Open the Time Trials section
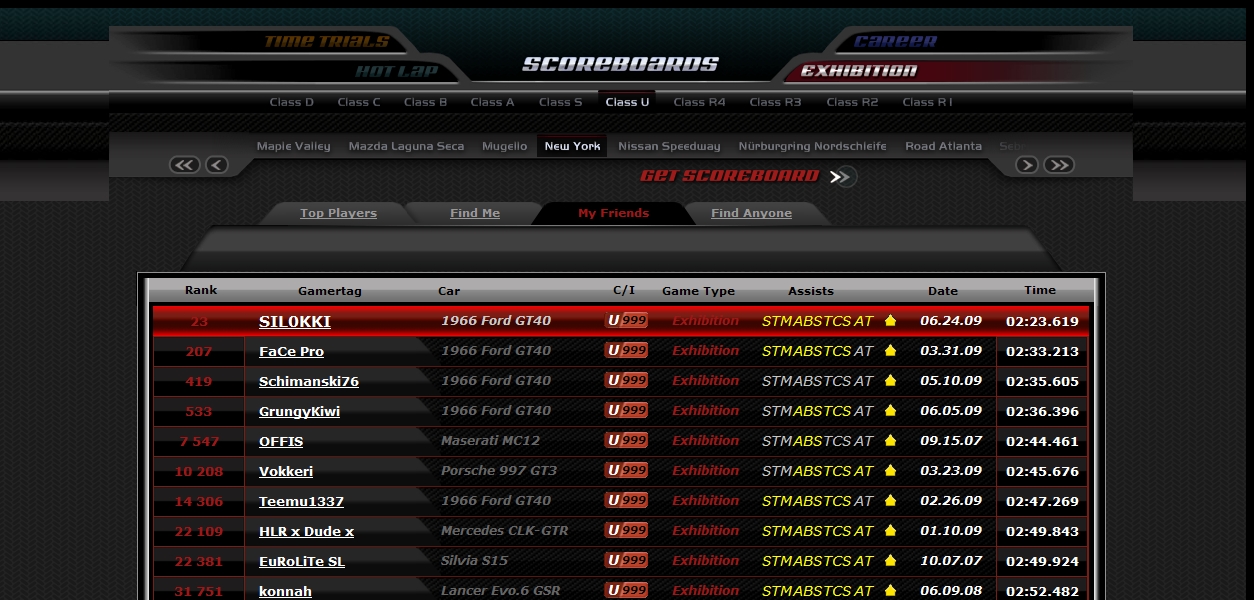Viewport: 1254px width, 600px height. [326, 42]
